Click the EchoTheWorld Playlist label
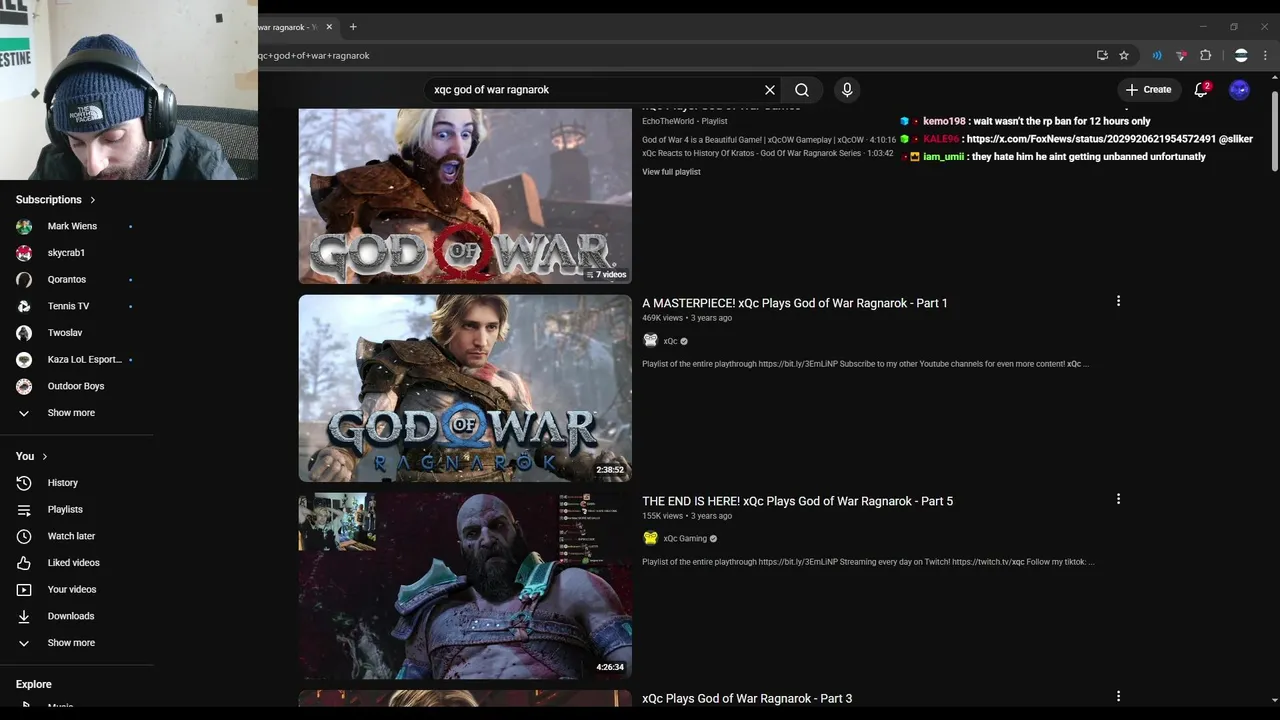This screenshot has height=720, width=1280. point(685,122)
